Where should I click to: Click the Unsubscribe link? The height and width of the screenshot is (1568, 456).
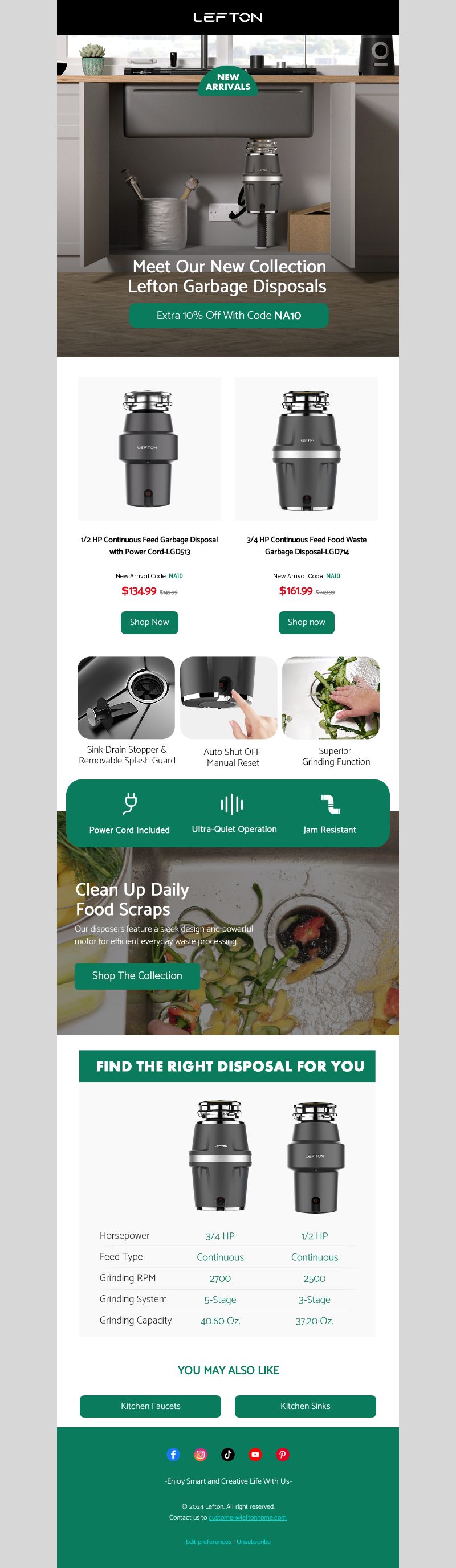253,1542
